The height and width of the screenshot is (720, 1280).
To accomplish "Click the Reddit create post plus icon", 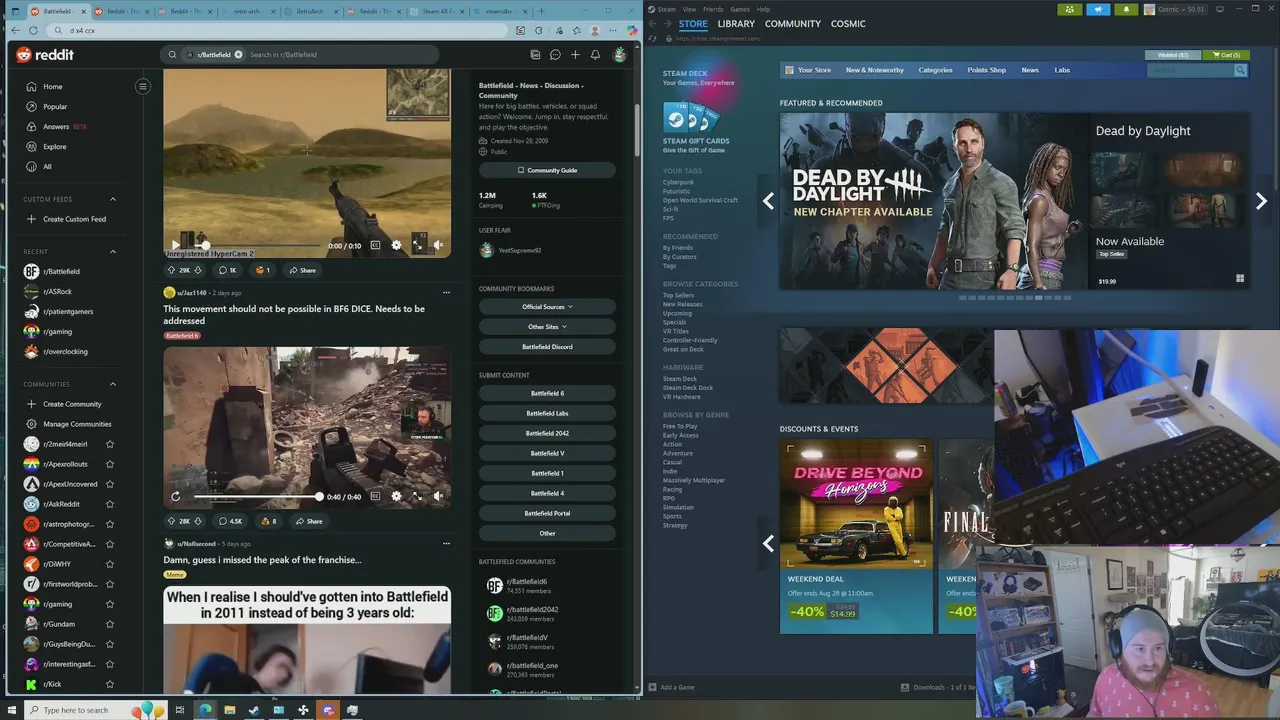I will pyautogui.click(x=575, y=55).
